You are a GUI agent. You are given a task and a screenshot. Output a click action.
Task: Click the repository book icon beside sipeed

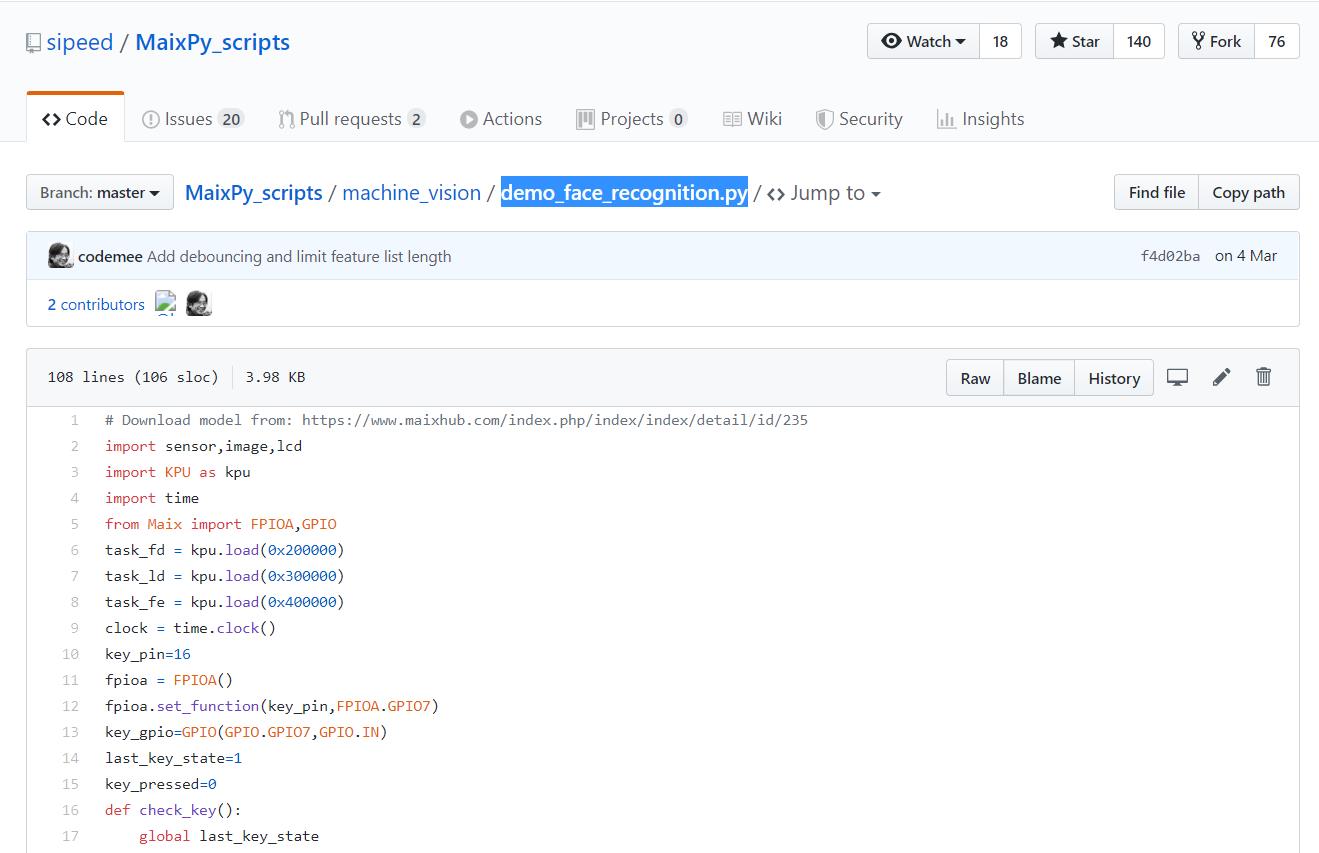pos(34,43)
